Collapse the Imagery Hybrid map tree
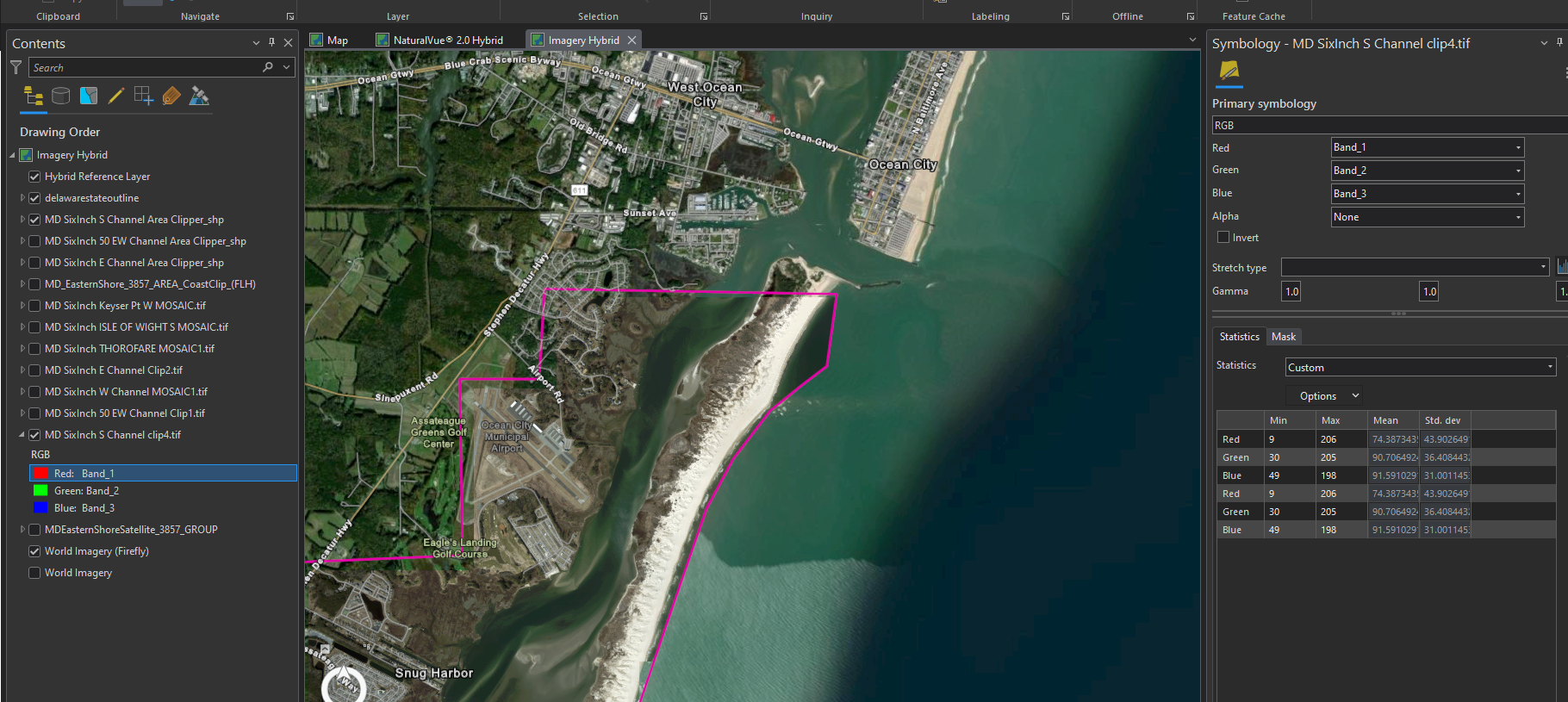 [12, 155]
